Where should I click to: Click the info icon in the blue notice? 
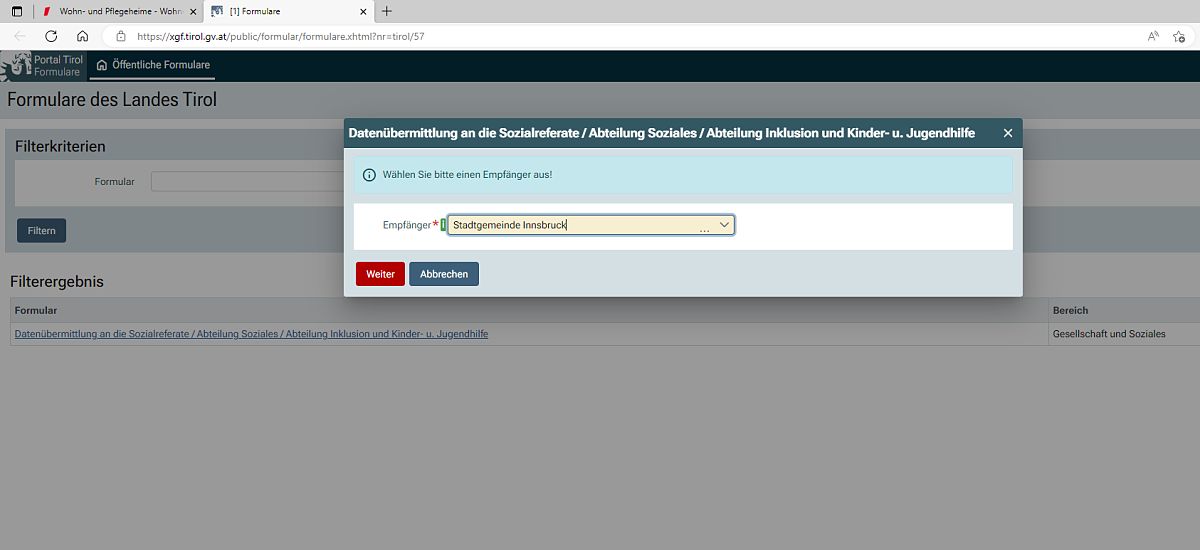click(x=369, y=175)
